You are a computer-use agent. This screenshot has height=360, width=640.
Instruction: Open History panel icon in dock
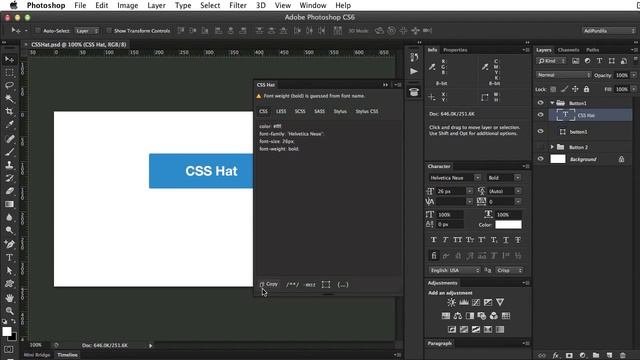[414, 57]
